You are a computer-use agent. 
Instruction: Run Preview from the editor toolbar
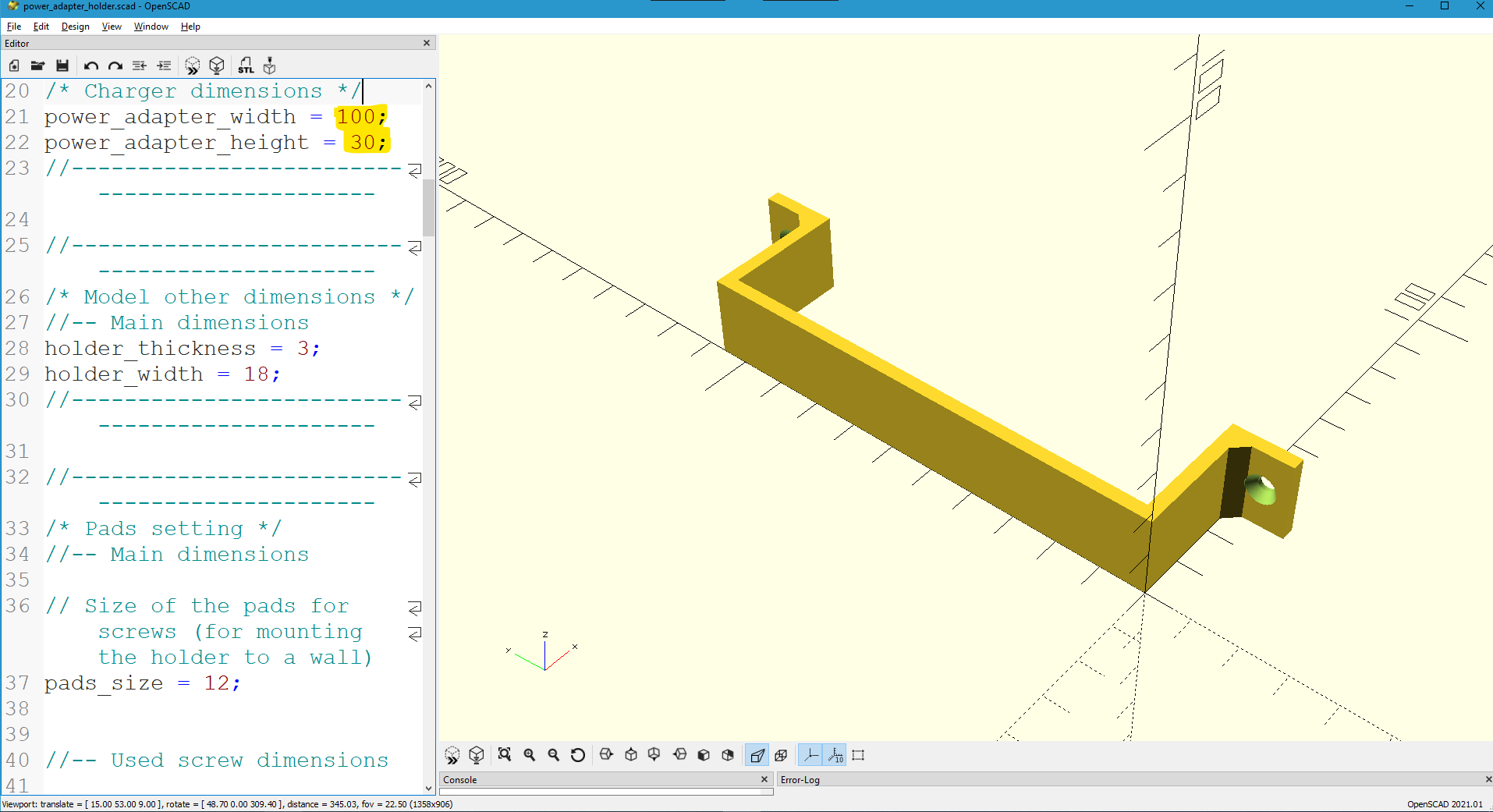click(193, 66)
